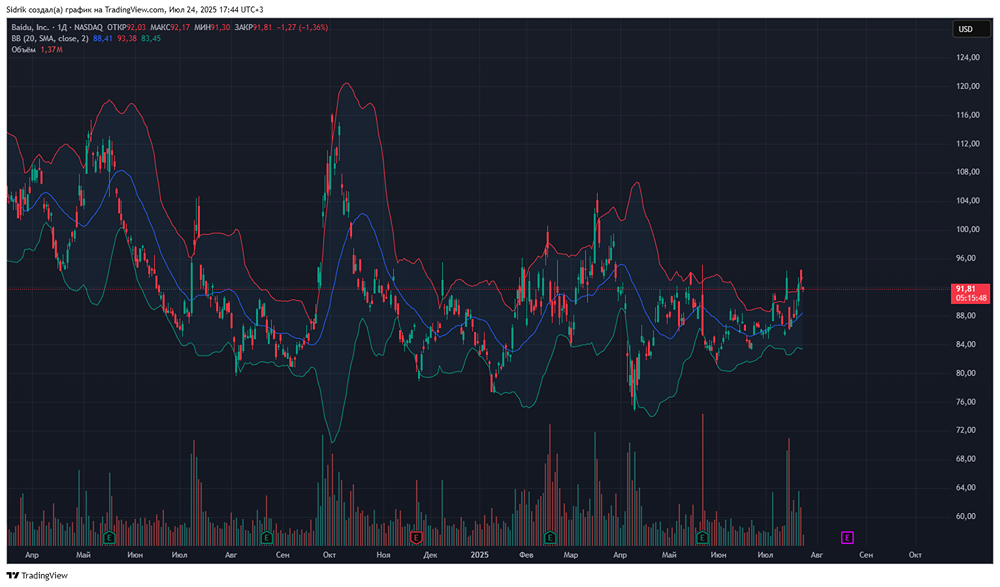
Task: Click the 84,00 price axis label
Action: (x=967, y=344)
